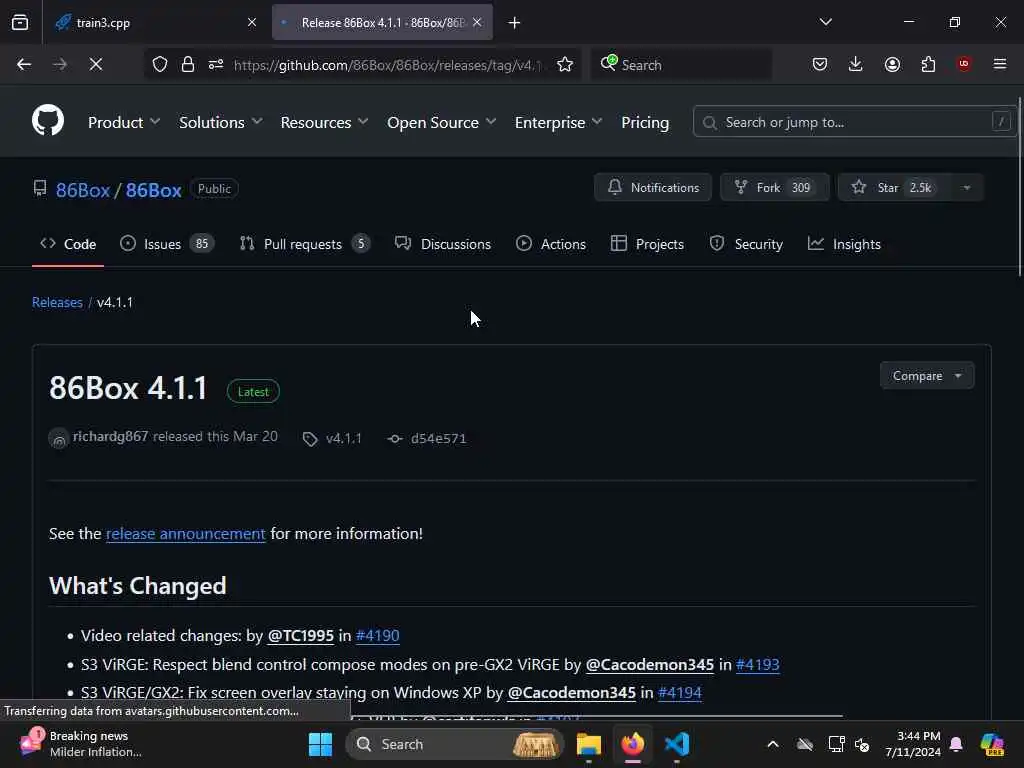The width and height of the screenshot is (1024, 768).
Task: Open the Pocket save icon
Action: [820, 64]
